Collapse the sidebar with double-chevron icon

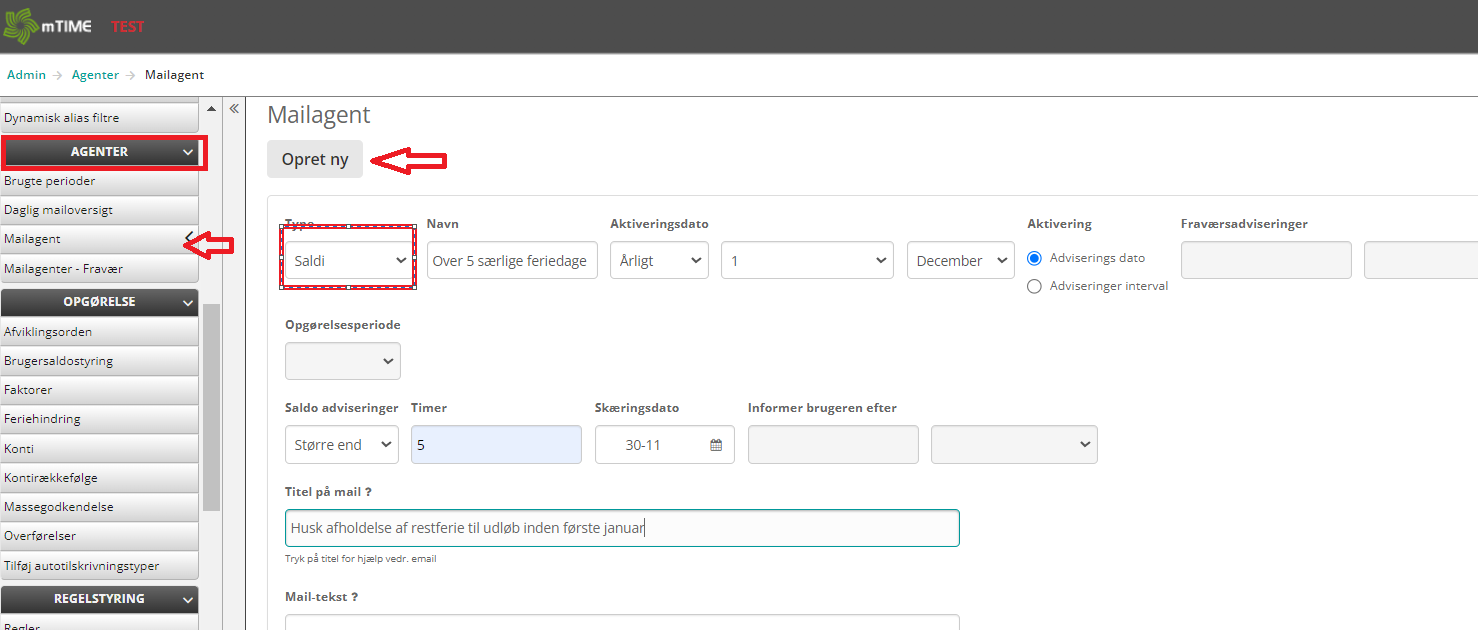click(234, 109)
